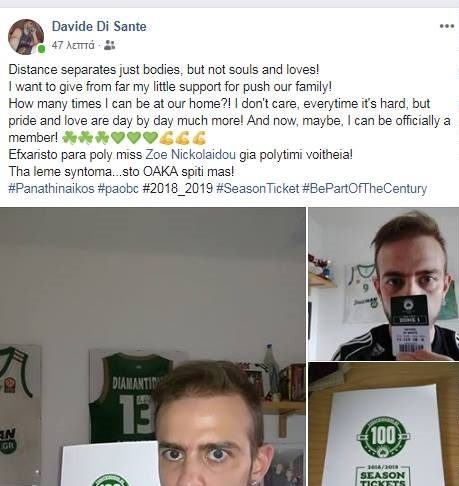Open the #SeasonTicket hashtag
Screen dimensions: 459x486
[258, 189]
